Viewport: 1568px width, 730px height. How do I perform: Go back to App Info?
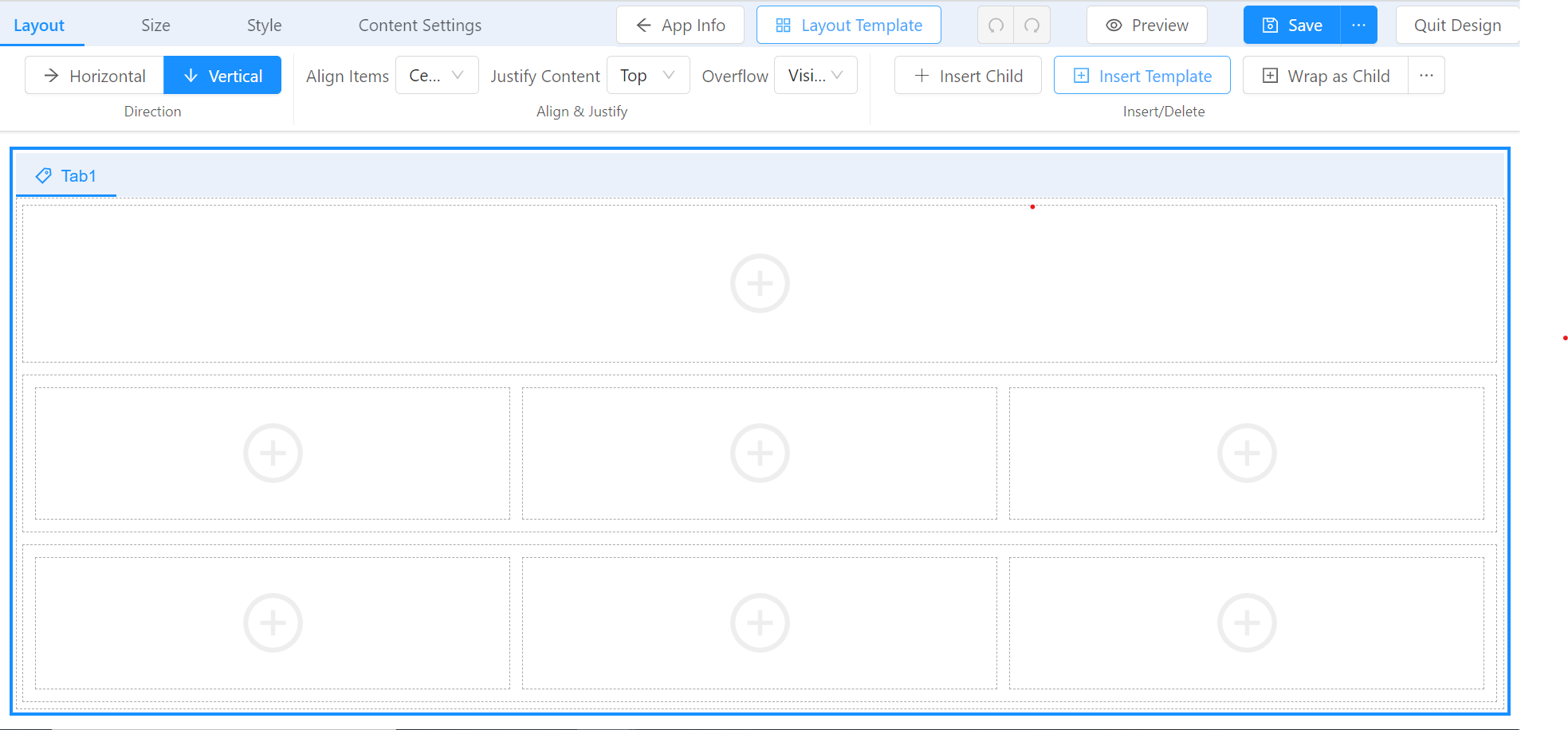(680, 26)
